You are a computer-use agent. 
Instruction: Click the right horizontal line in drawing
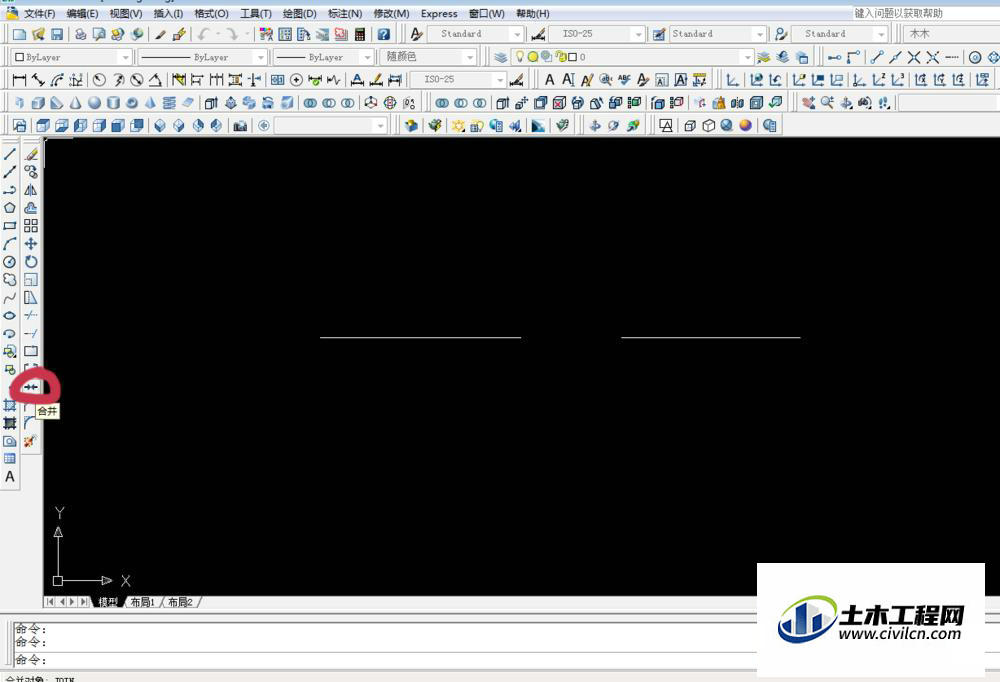pyautogui.click(x=710, y=337)
